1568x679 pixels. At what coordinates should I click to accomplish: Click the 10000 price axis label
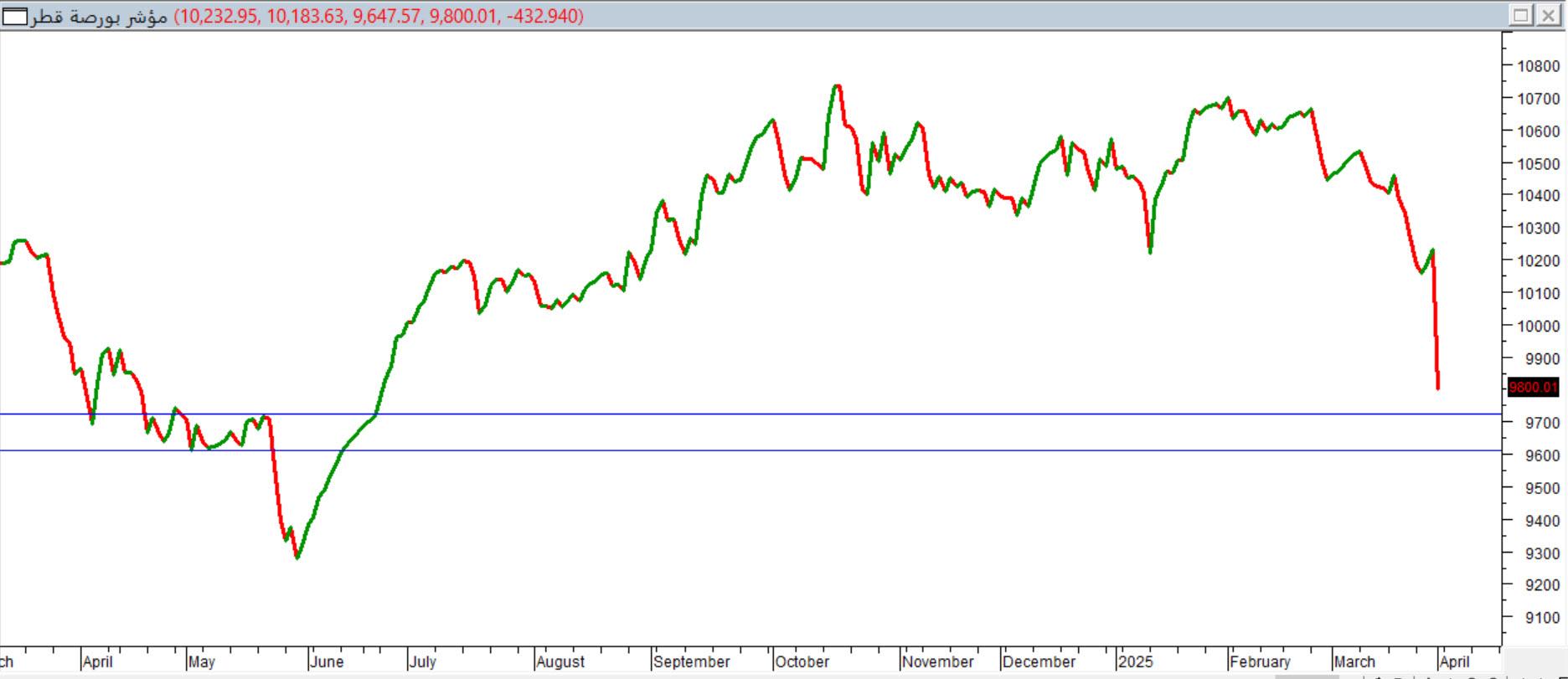point(1539,327)
